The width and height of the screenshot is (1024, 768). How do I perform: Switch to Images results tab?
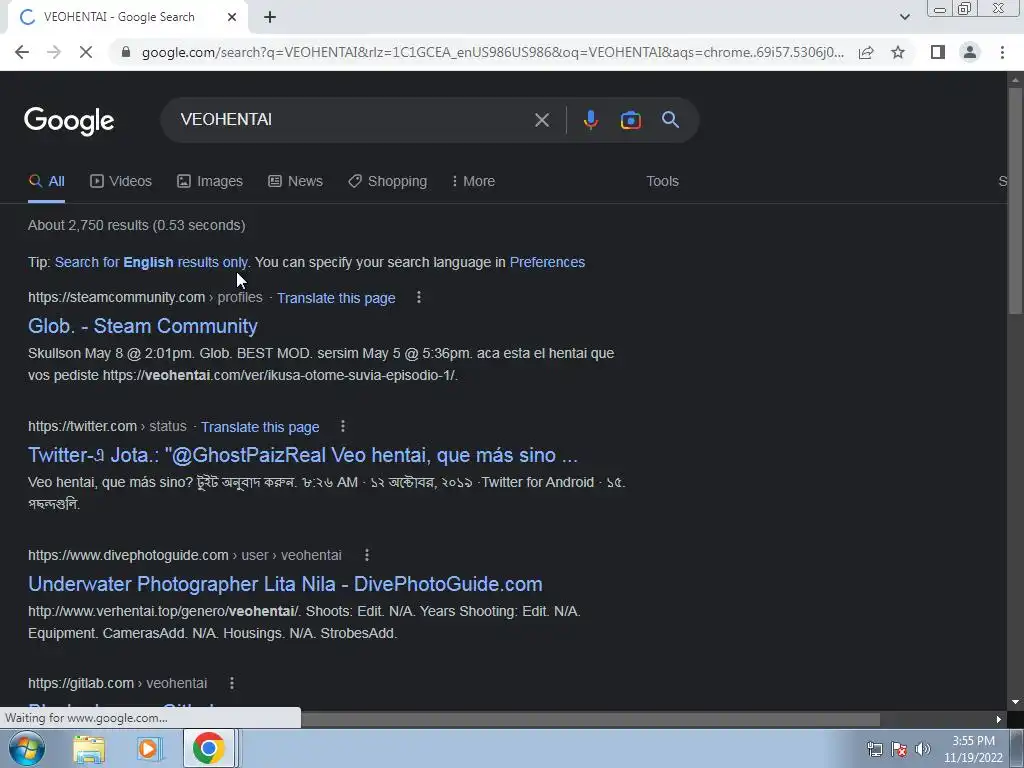tap(210, 182)
